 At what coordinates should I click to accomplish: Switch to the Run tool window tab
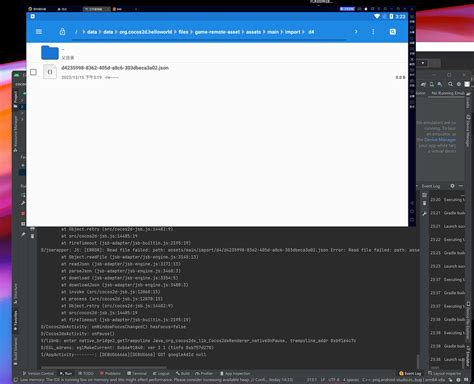(66, 373)
